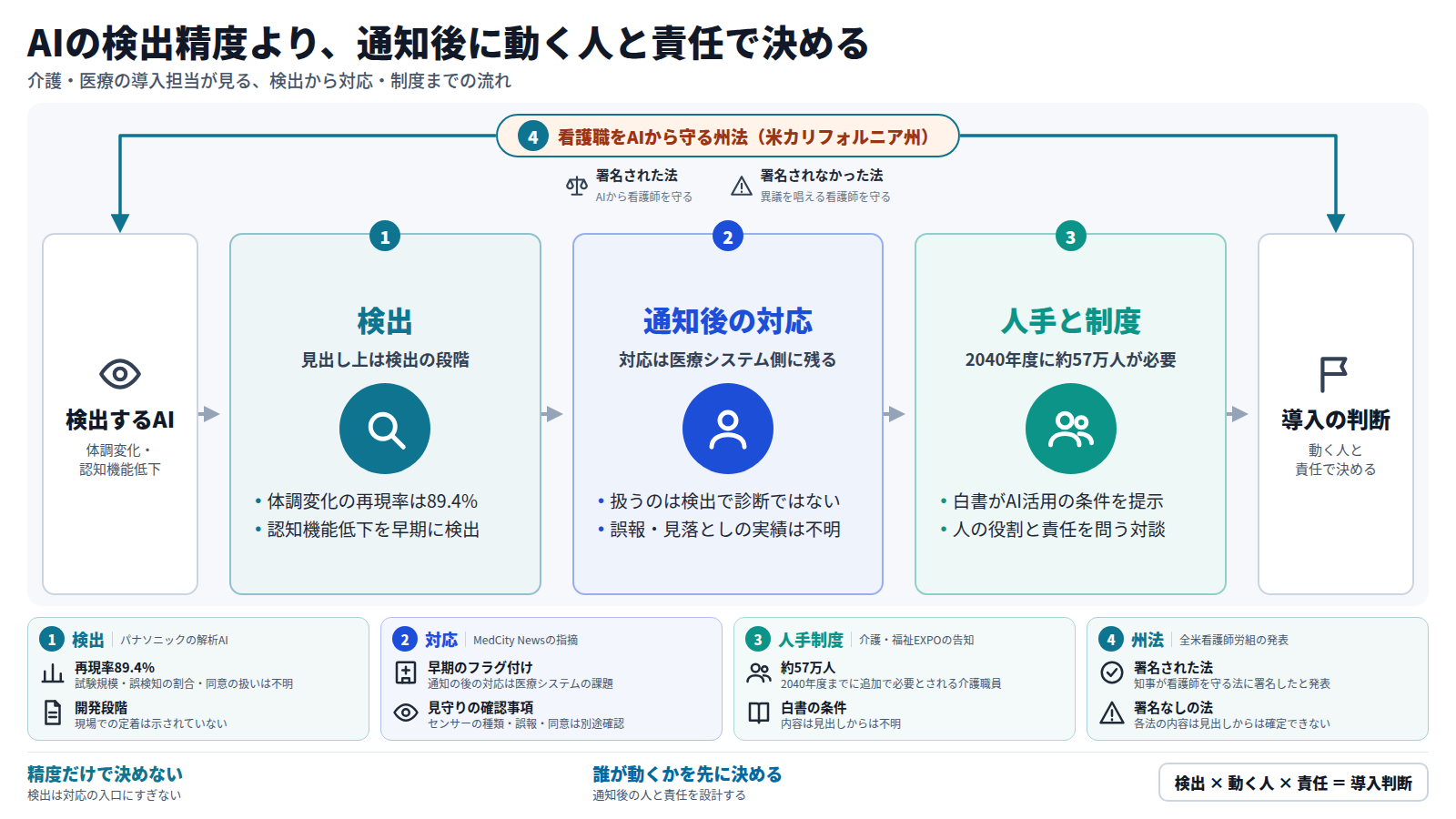
Task: Click the text 白書がAI活用の条件を提示
Action: 1058,501
